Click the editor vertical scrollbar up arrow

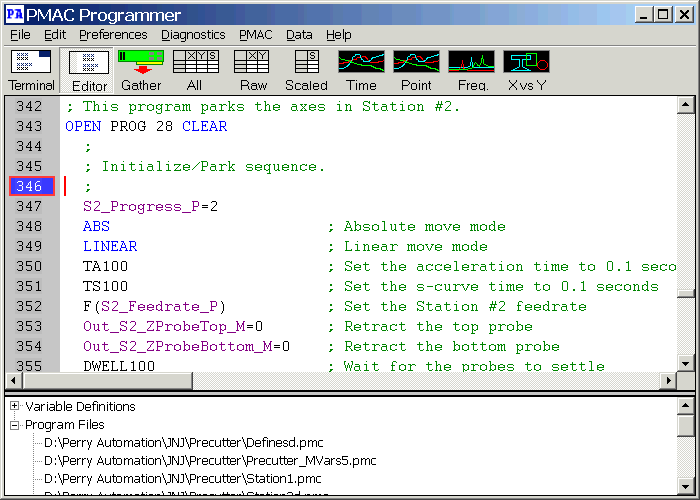pyautogui.click(x=685, y=106)
